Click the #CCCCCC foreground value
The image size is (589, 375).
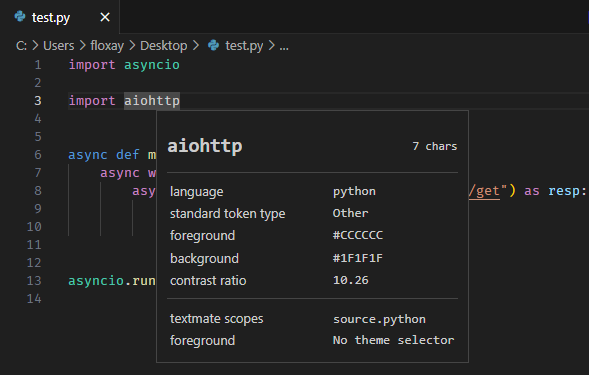358,235
